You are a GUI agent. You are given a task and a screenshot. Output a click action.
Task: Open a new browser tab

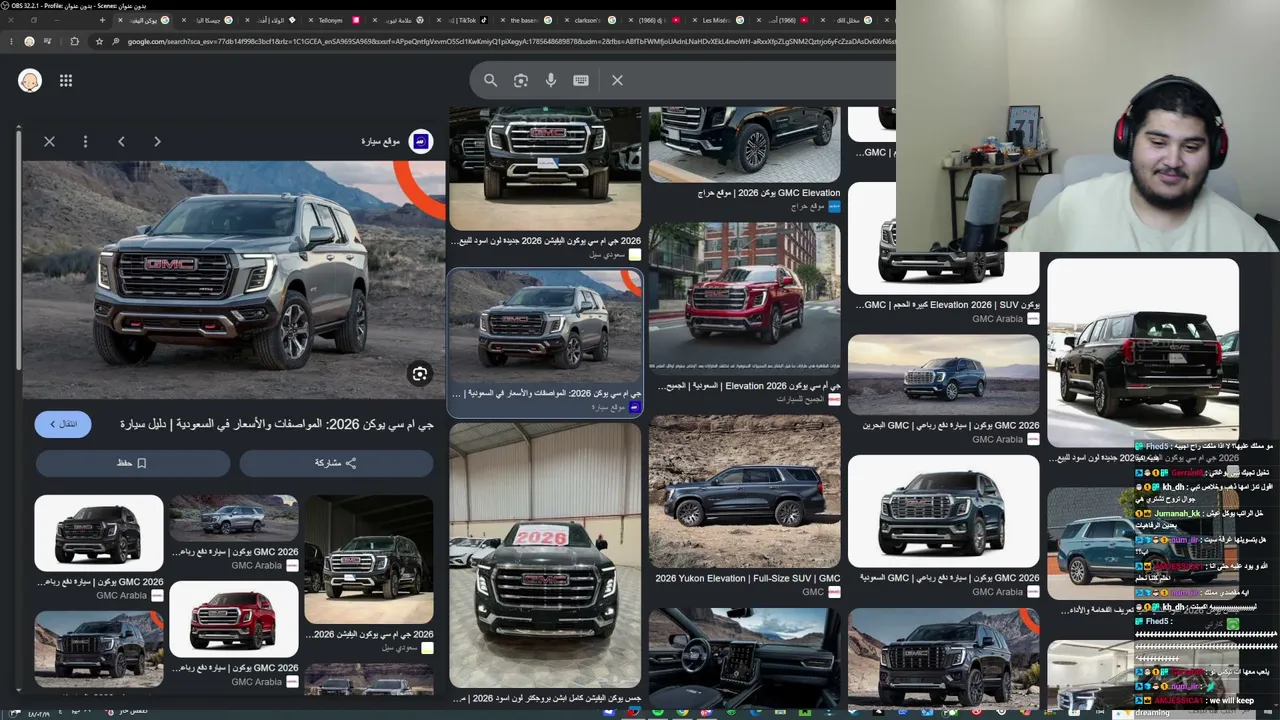tap(102, 20)
